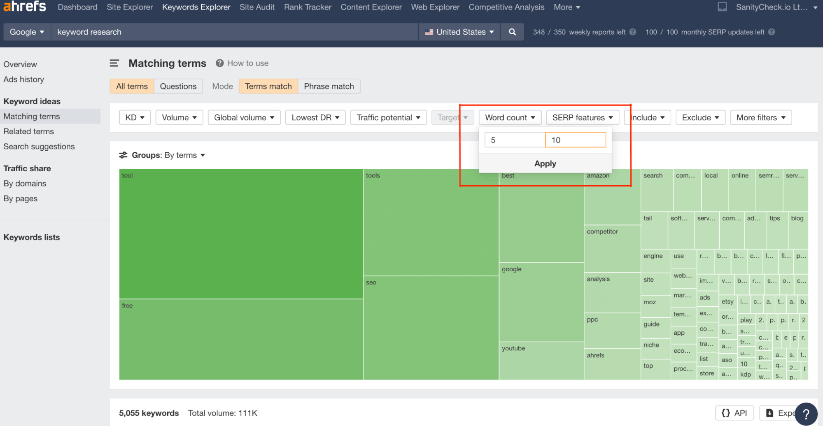Select the Terms match mode

pyautogui.click(x=268, y=86)
